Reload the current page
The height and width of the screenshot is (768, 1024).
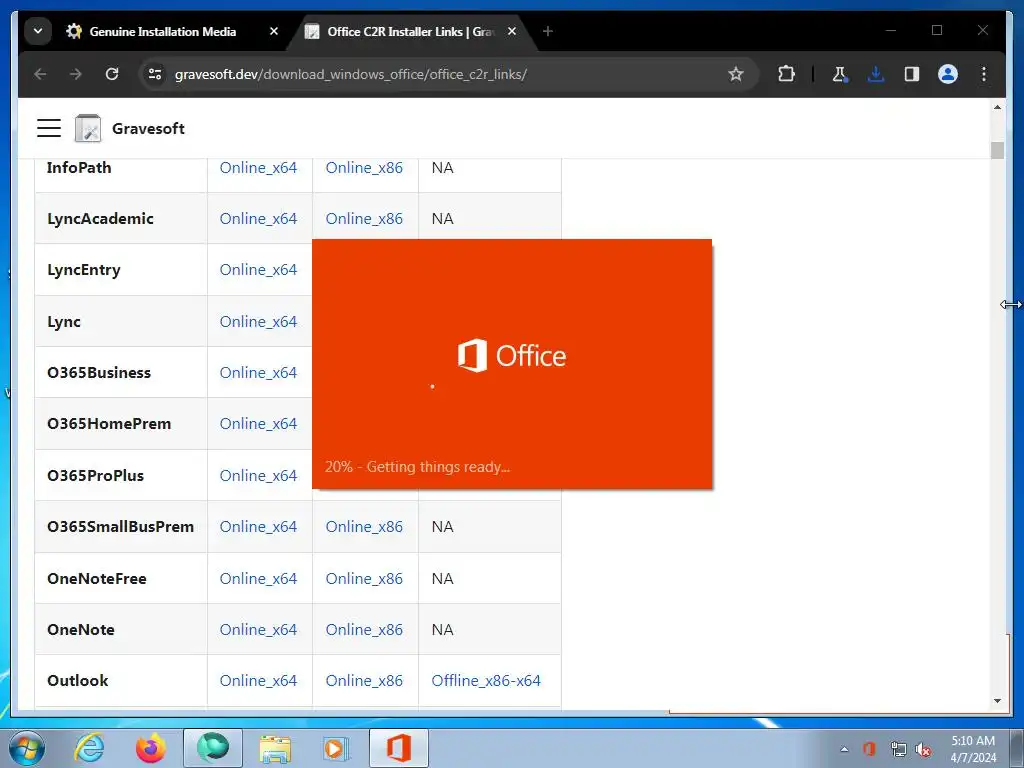click(112, 74)
